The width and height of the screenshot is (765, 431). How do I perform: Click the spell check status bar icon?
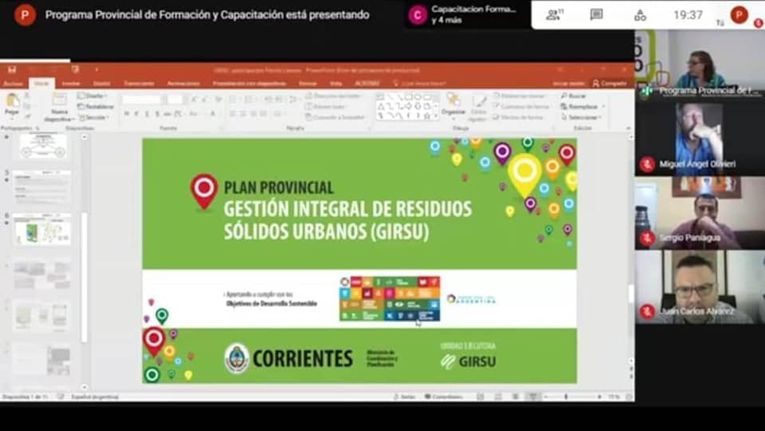click(60, 397)
